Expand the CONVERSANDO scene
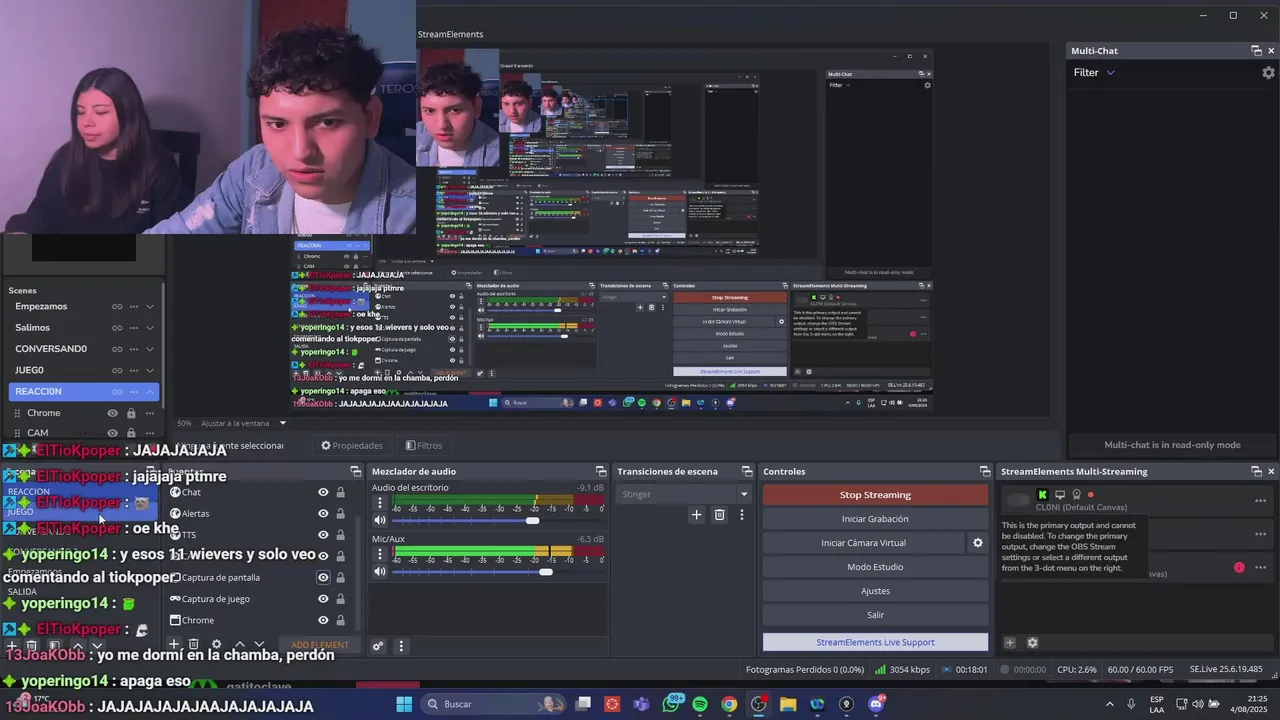The height and width of the screenshot is (720, 1280). pyautogui.click(x=150, y=349)
